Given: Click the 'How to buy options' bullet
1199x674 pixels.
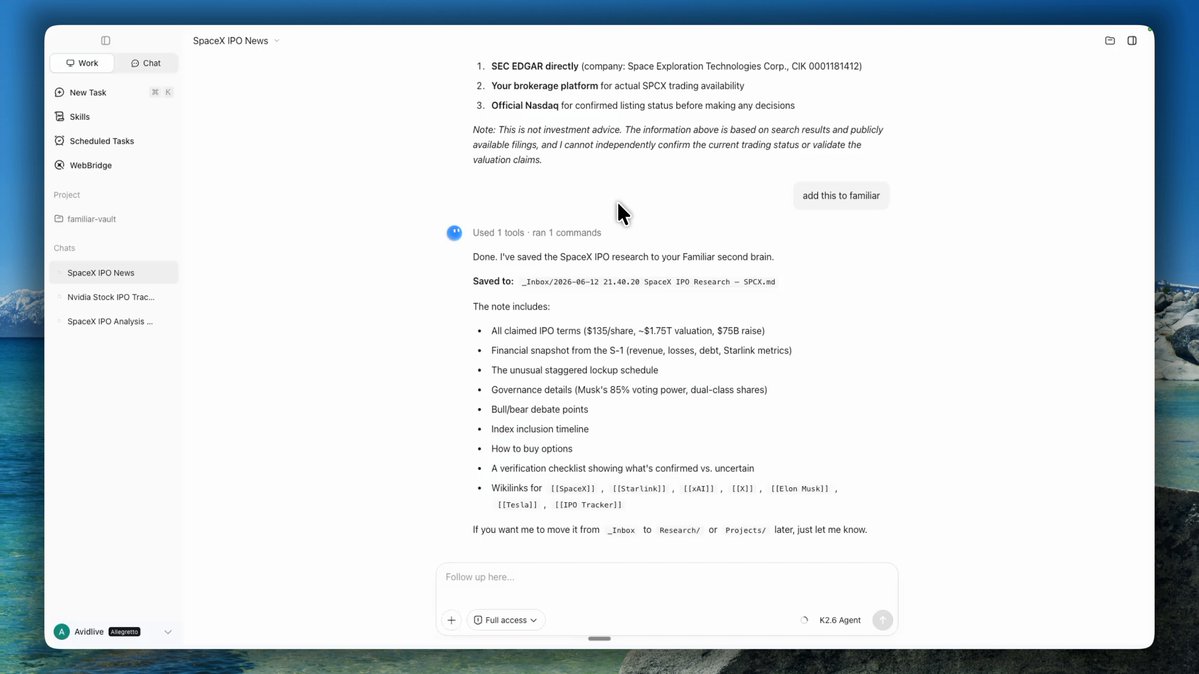Looking at the screenshot, I should [x=531, y=449].
